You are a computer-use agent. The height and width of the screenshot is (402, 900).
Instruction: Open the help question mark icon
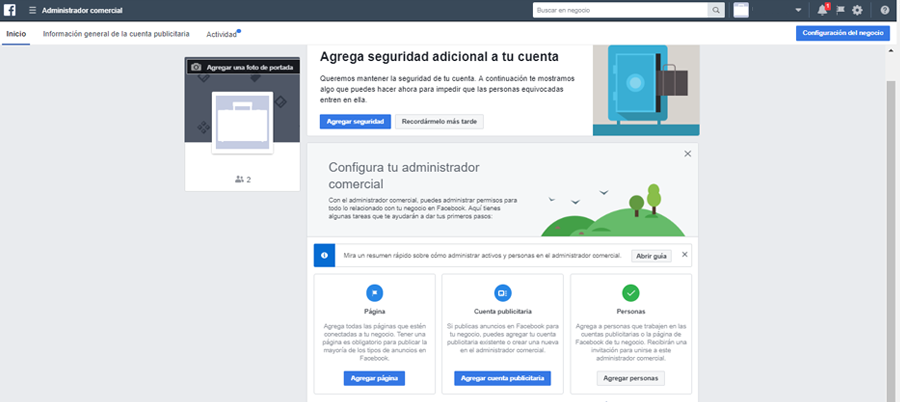coord(885,10)
